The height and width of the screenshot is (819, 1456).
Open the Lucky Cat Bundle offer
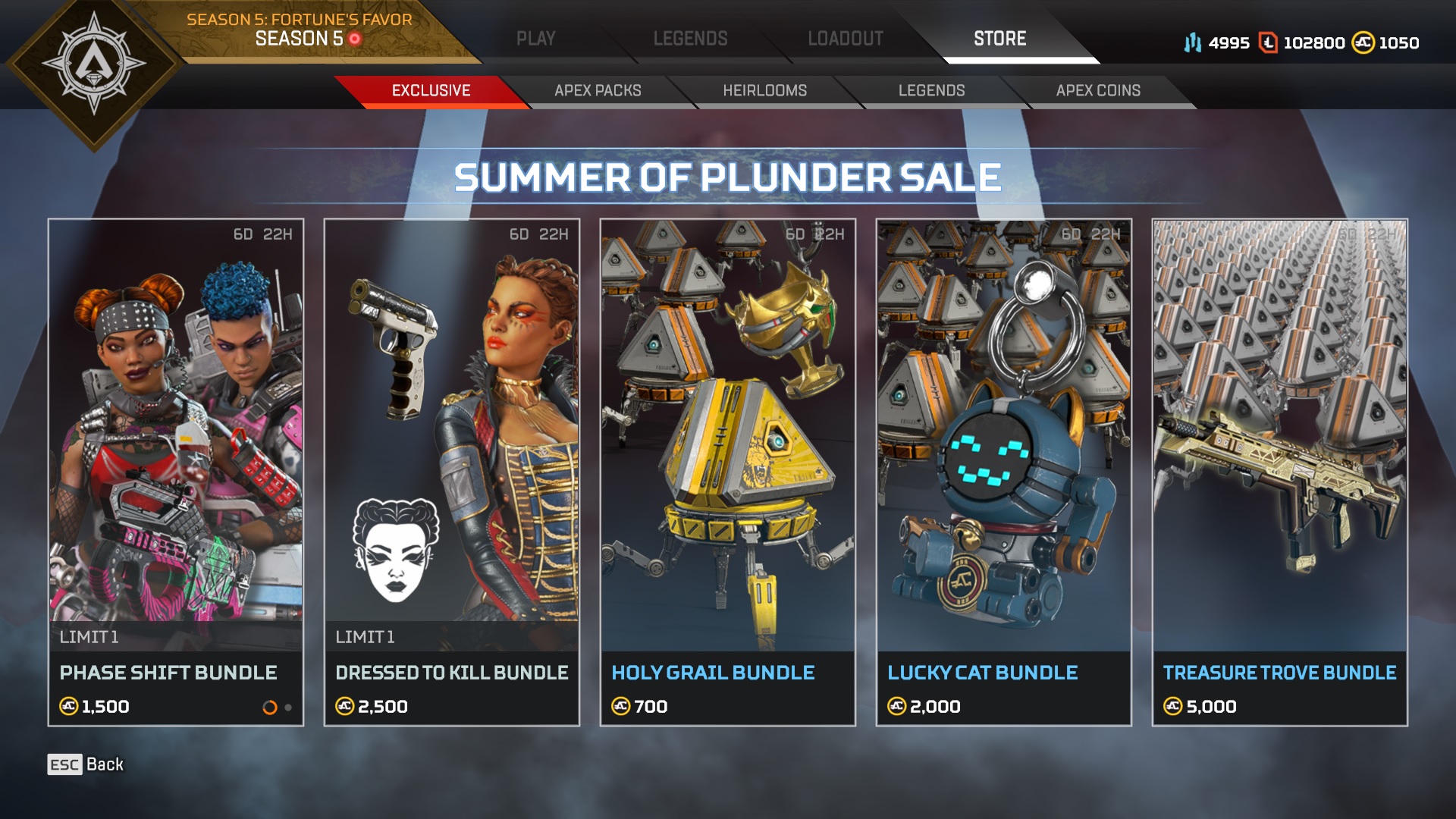pos(1004,472)
